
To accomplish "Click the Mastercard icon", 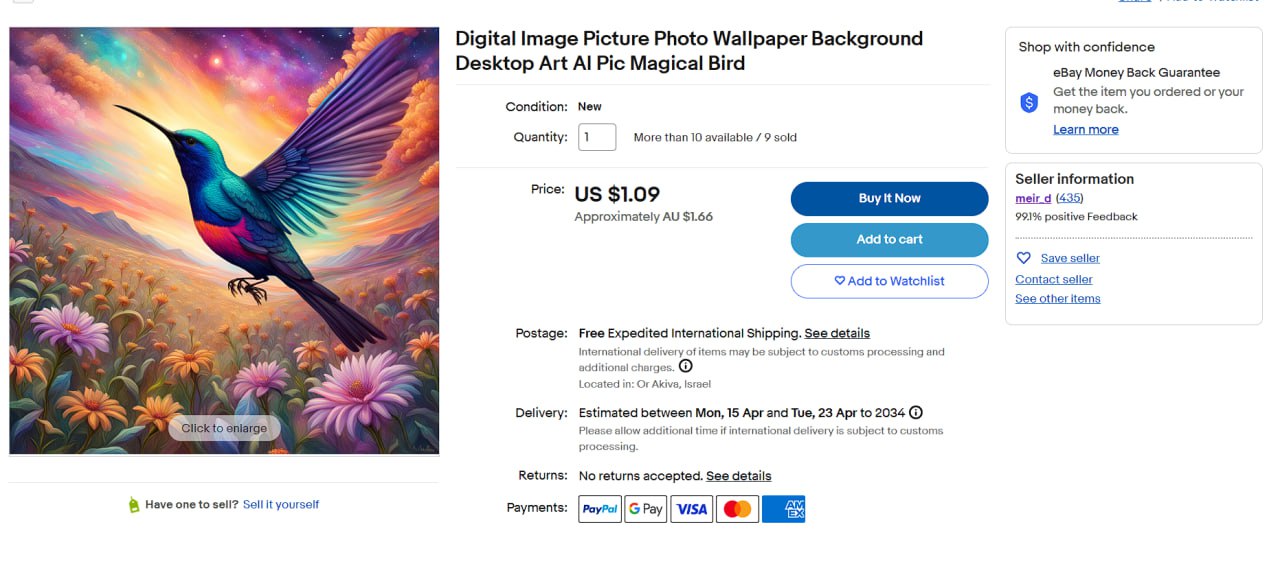I will pyautogui.click(x=737, y=509).
